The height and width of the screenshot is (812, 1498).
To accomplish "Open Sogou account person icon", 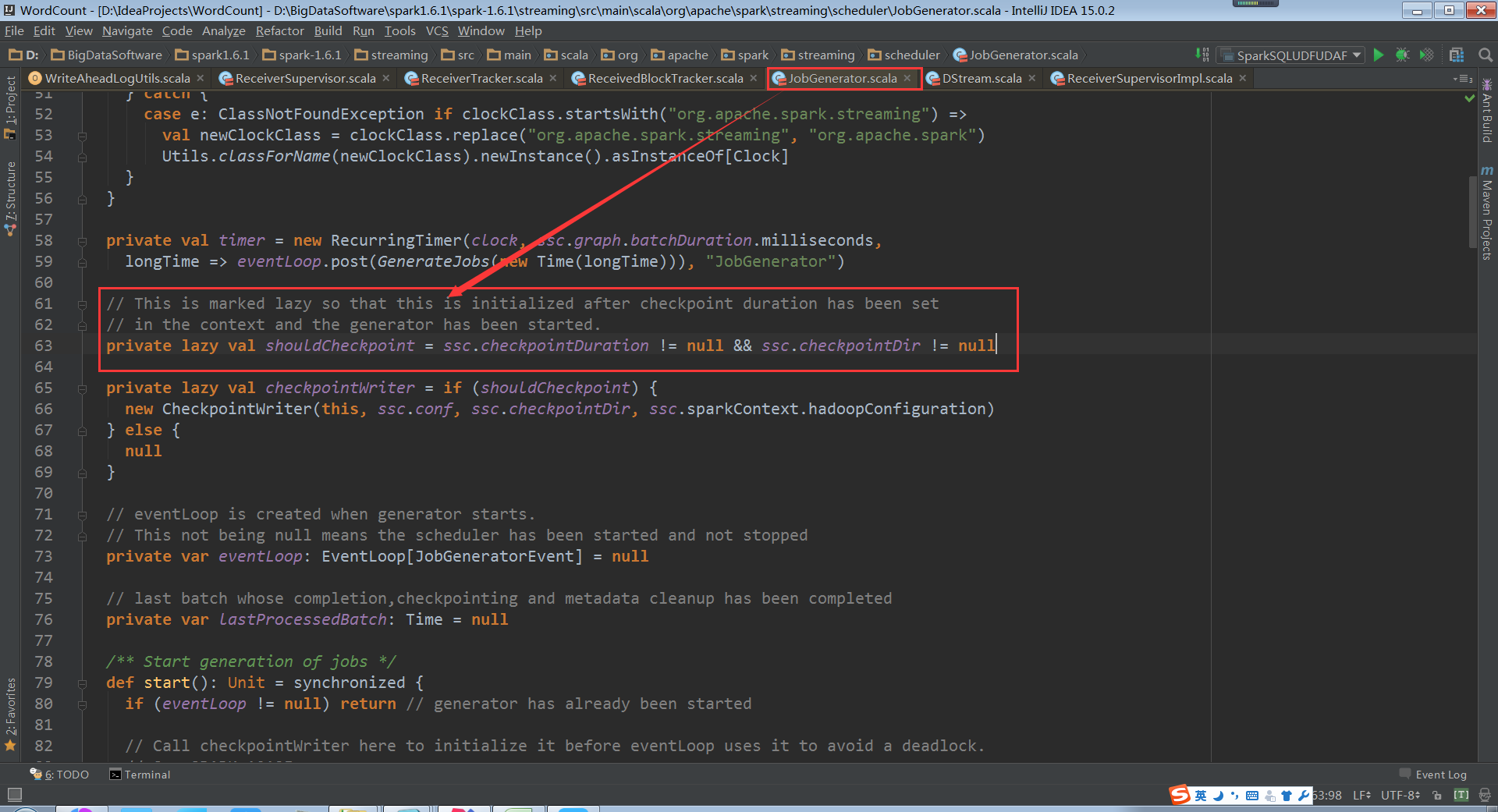I will [1270, 796].
